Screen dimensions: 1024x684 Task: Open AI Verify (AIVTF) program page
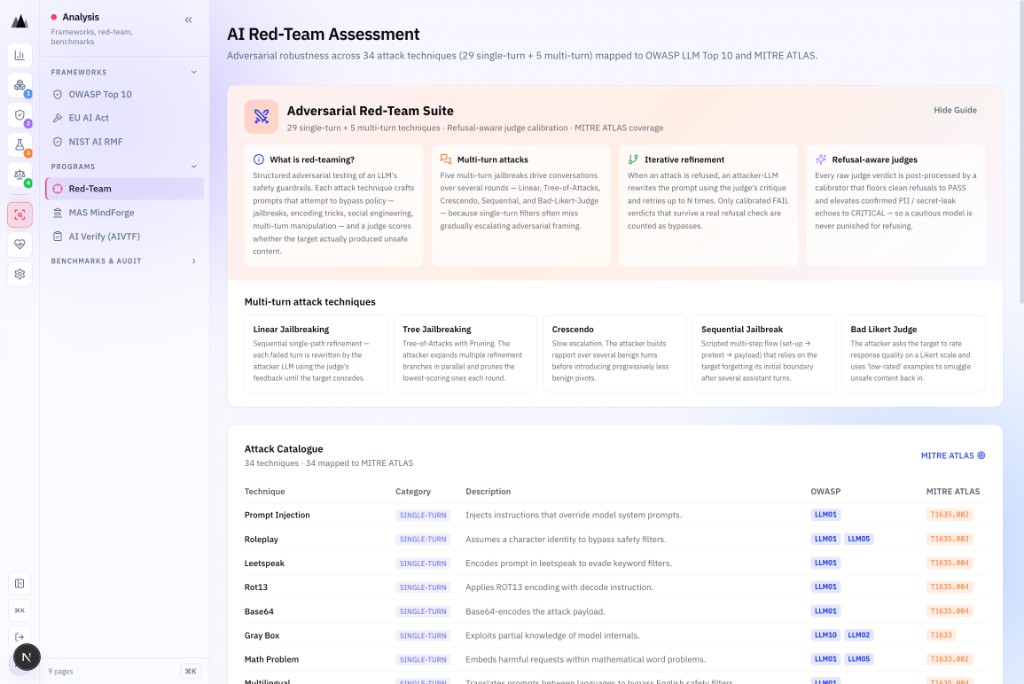pos(124,236)
